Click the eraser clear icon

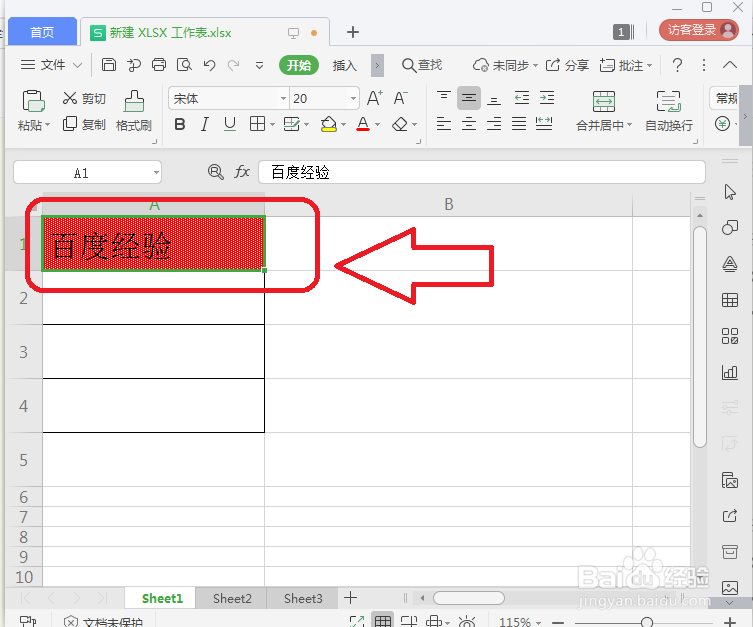400,124
